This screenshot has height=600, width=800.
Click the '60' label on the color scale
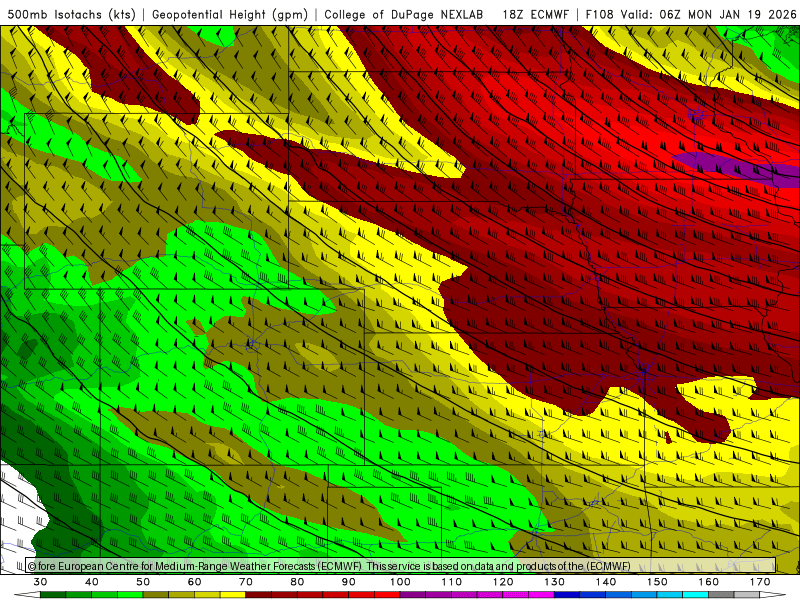tap(194, 582)
